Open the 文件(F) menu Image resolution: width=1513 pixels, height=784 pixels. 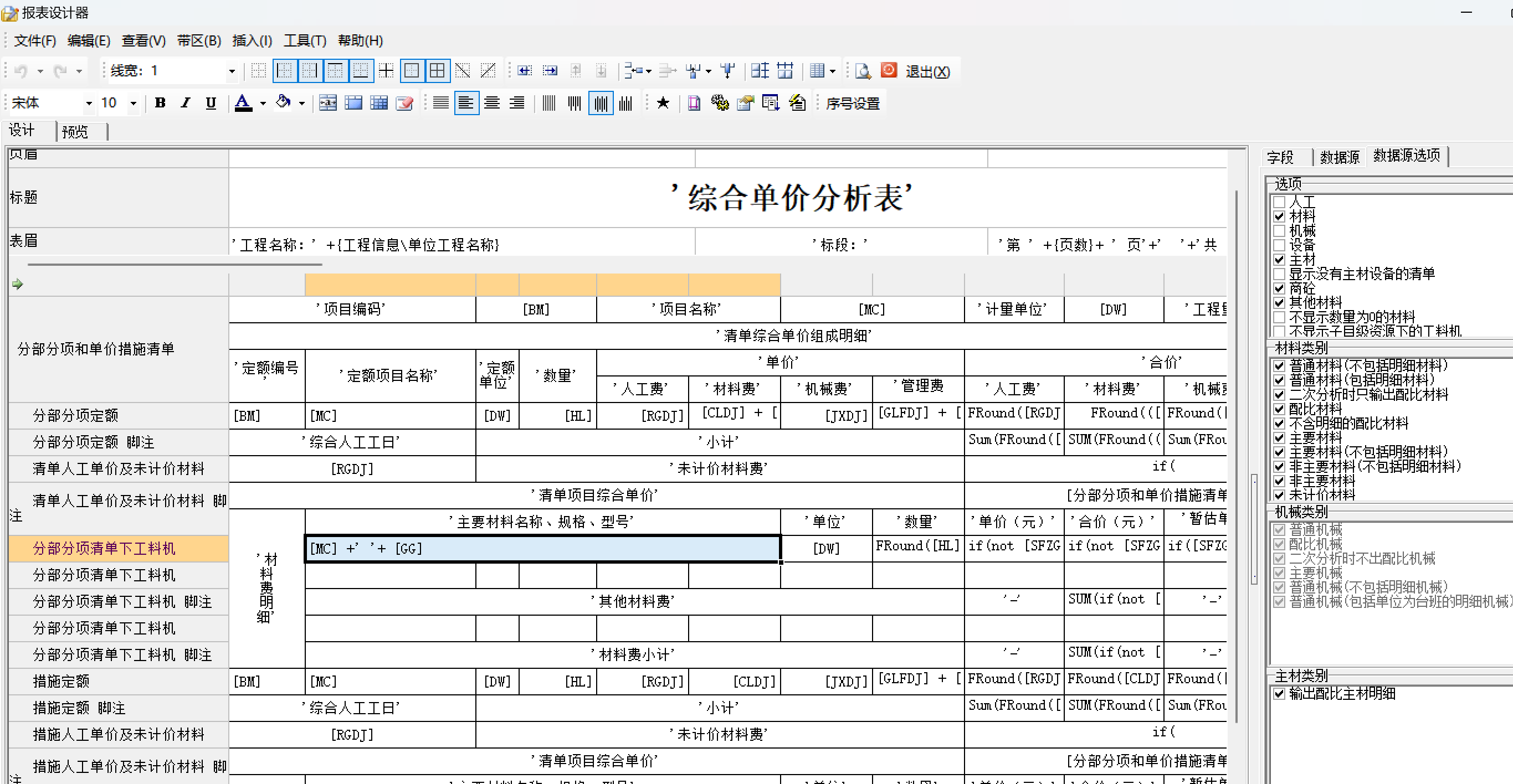35,40
